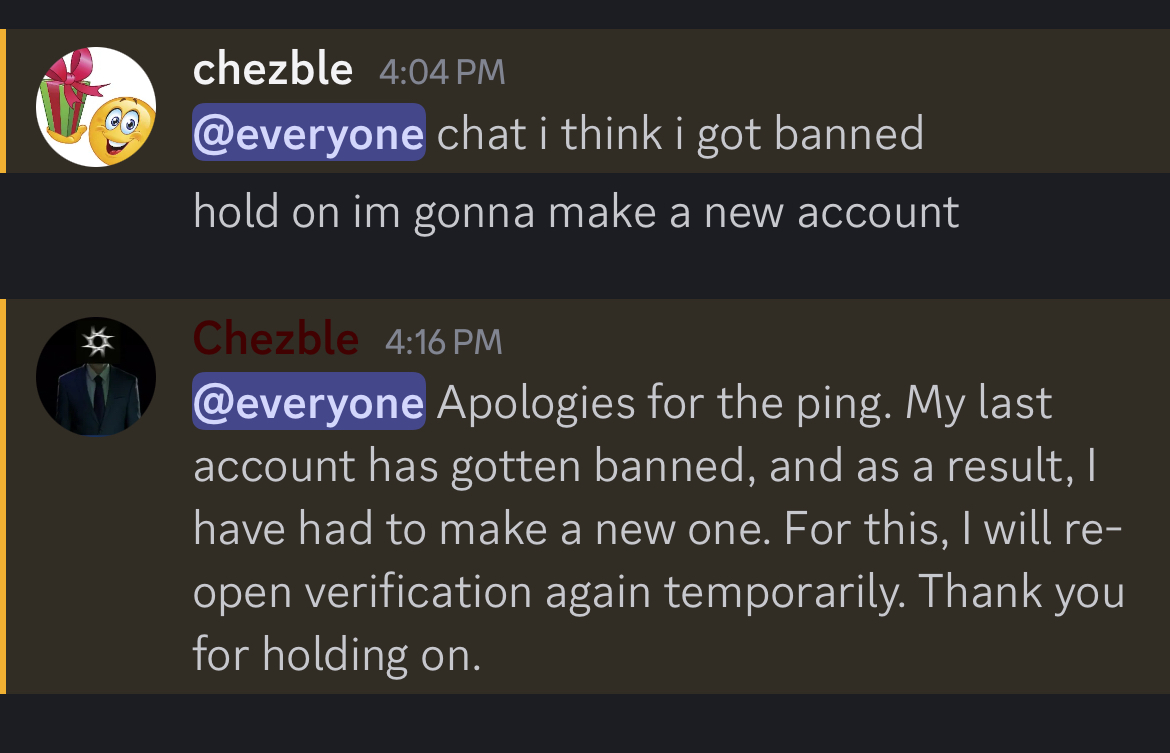The image size is (1170, 753).
Task: Click the 4:16 PM message timestamp
Action: (x=443, y=342)
